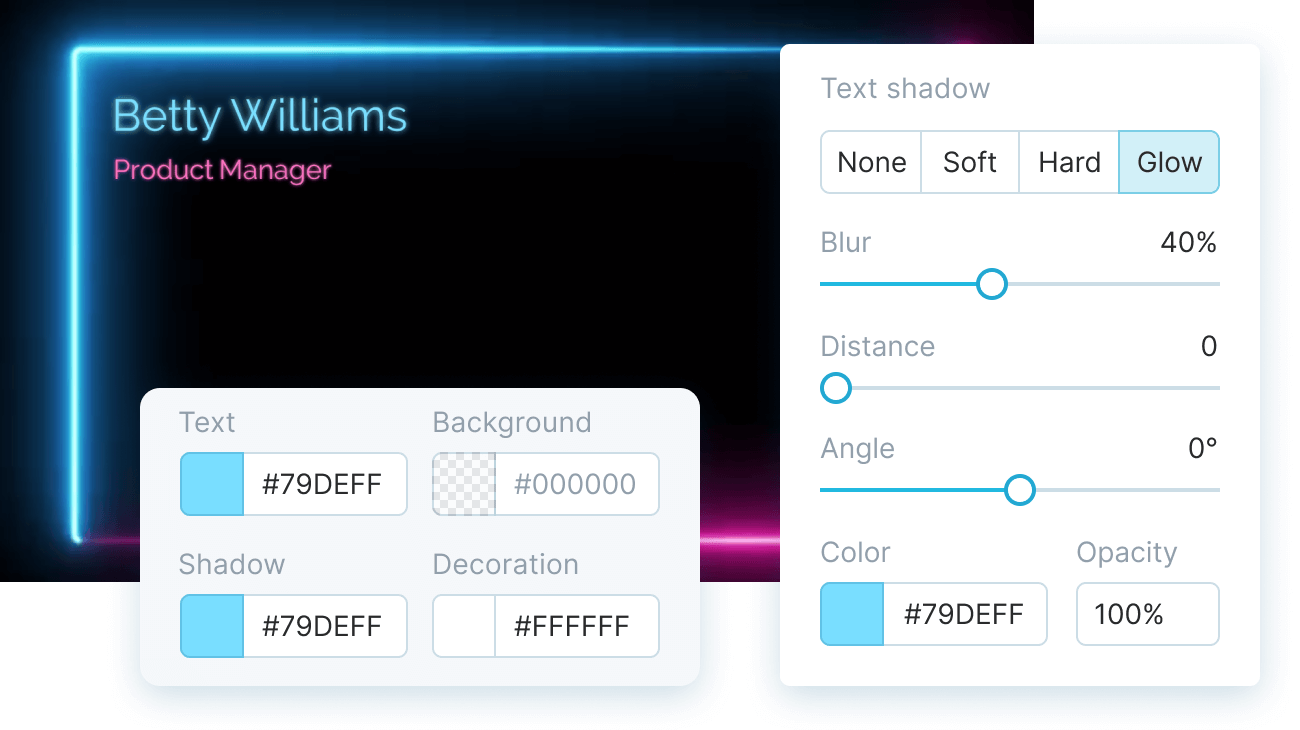Click the Opacity percentage field
The width and height of the screenshot is (1300, 730).
(x=1147, y=614)
